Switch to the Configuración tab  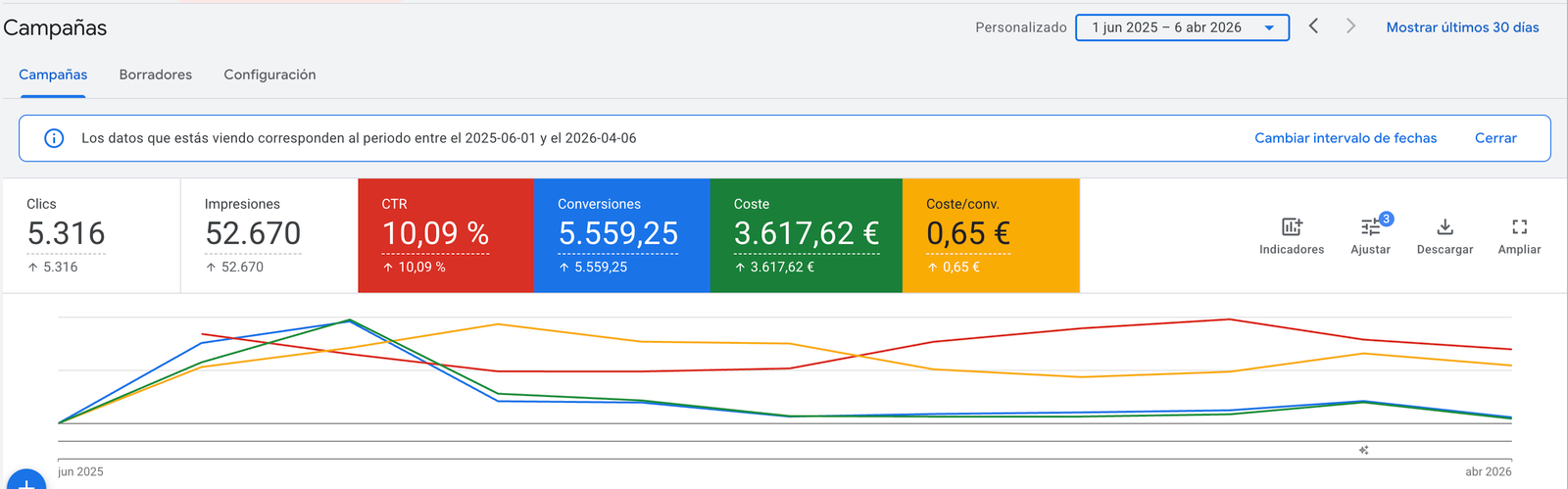(x=269, y=74)
